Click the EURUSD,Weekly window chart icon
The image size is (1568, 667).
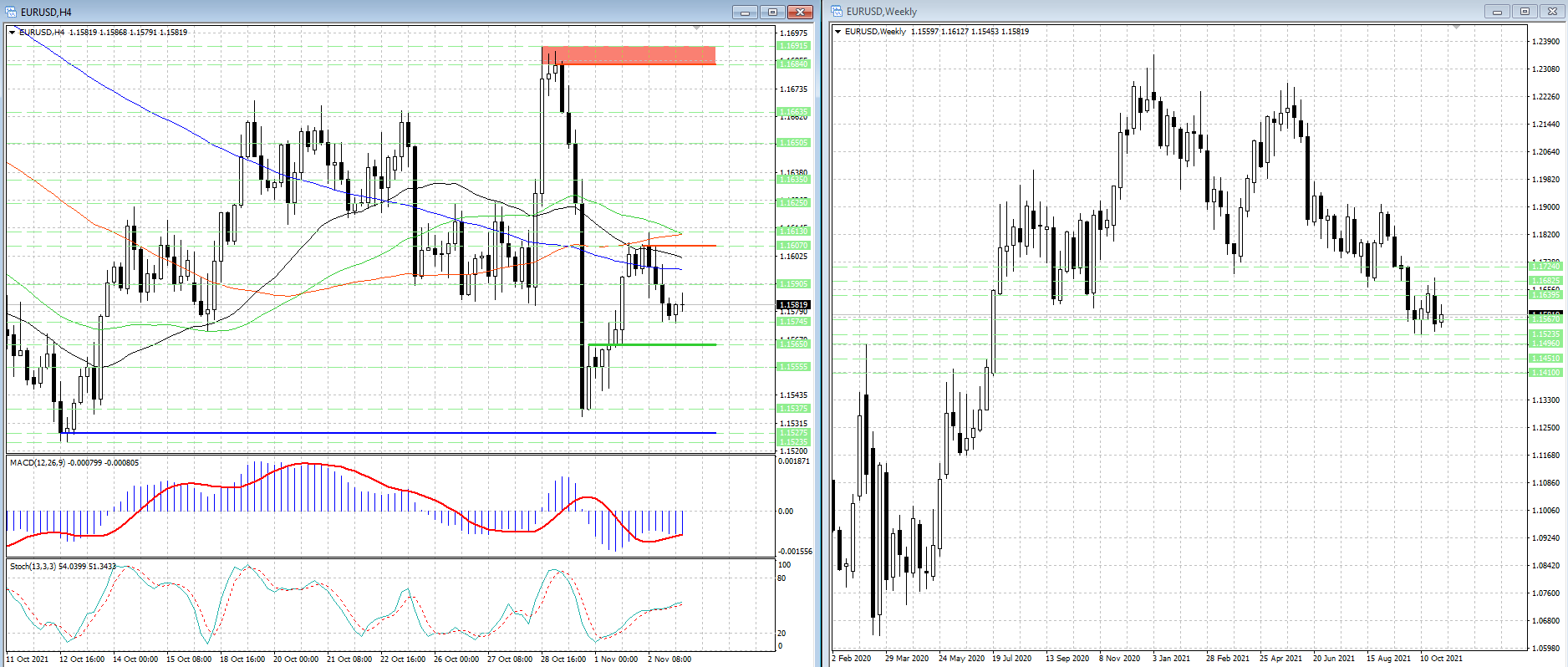[837, 12]
